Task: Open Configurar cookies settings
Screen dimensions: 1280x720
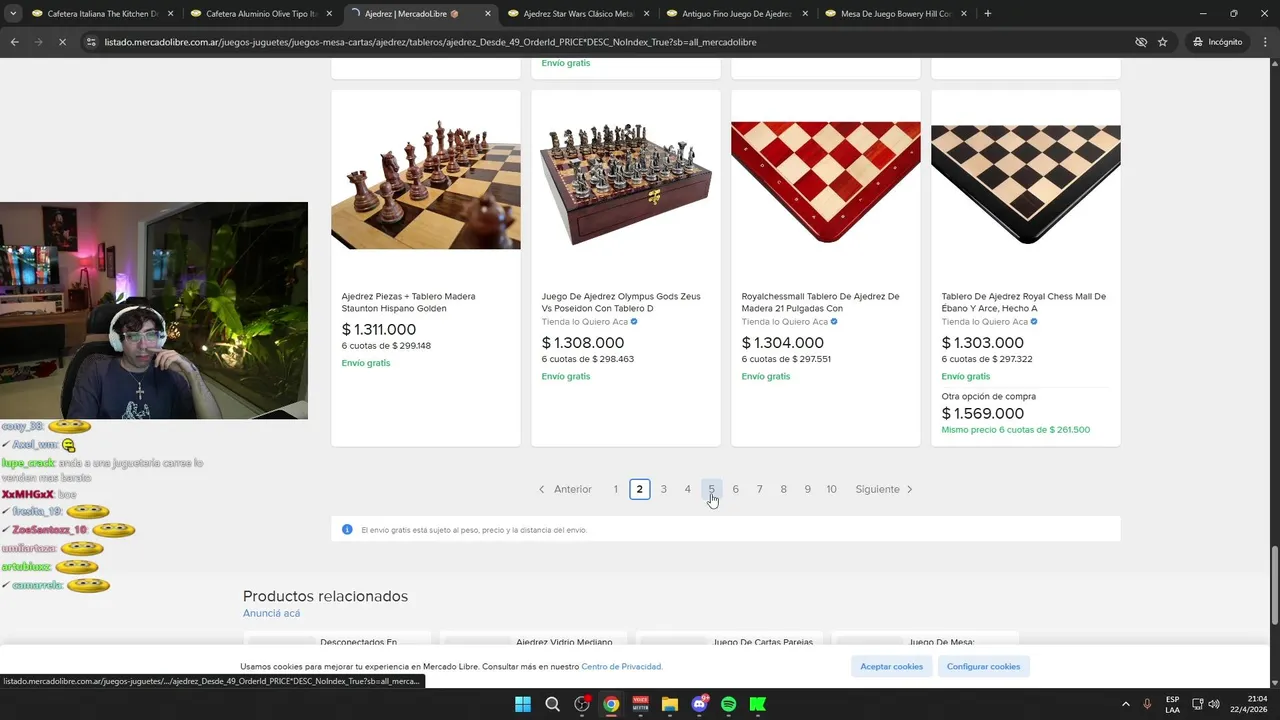Action: click(984, 666)
